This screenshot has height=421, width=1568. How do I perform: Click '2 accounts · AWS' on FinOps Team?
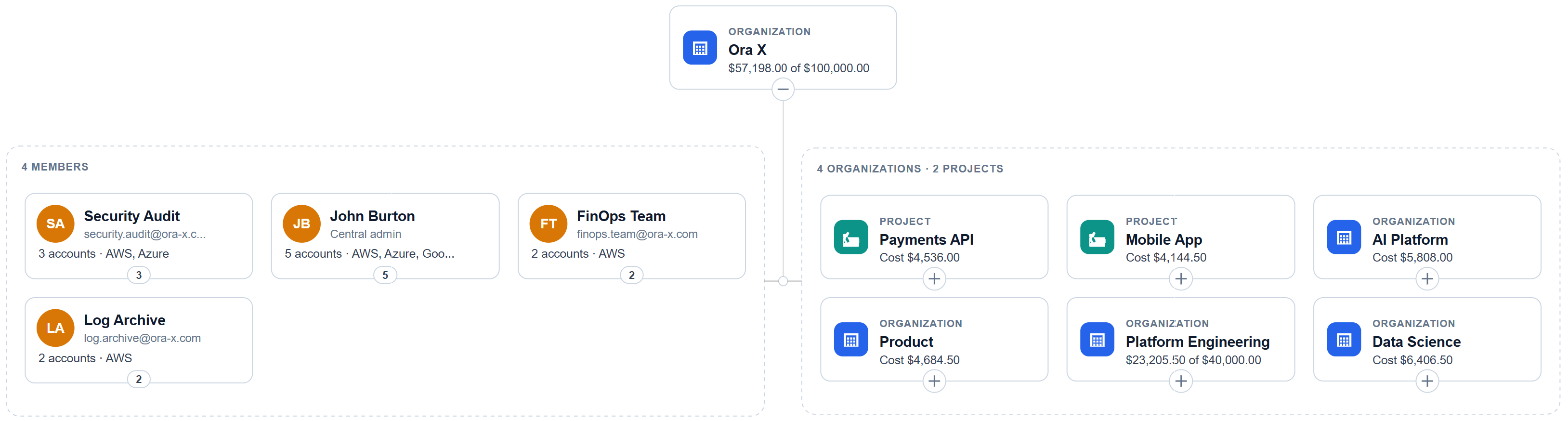point(578,253)
